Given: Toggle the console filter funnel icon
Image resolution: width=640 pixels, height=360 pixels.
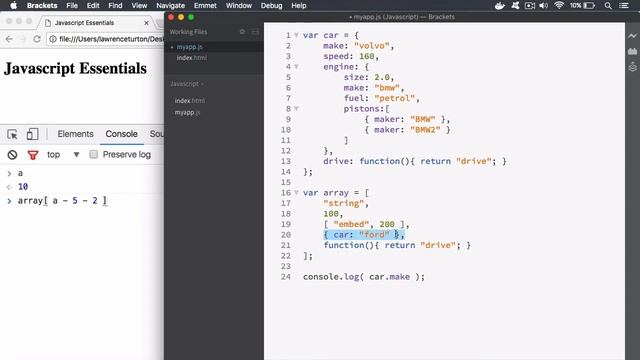Looking at the screenshot, I should 33,155.
